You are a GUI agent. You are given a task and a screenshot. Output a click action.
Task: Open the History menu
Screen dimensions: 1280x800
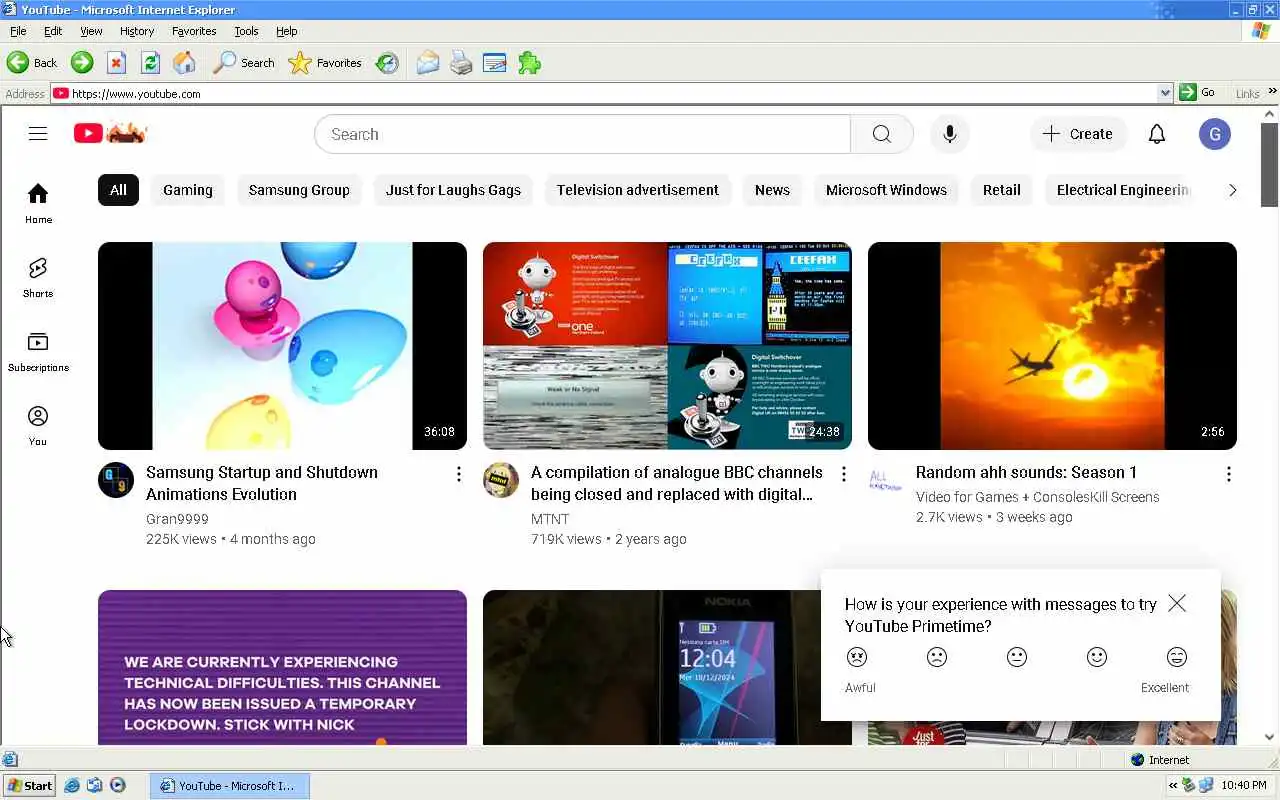pos(137,31)
